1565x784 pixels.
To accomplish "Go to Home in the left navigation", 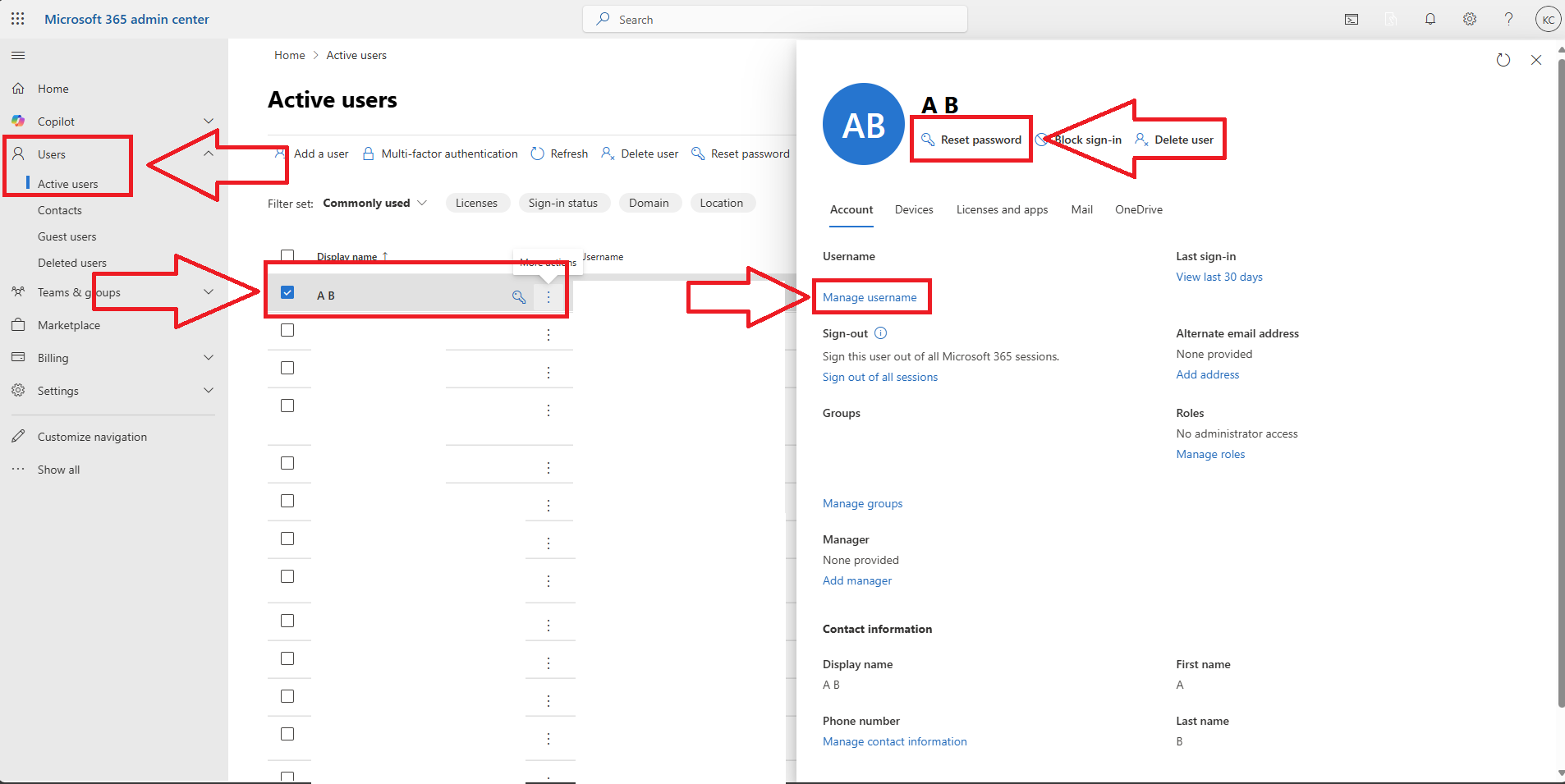I will click(x=53, y=89).
